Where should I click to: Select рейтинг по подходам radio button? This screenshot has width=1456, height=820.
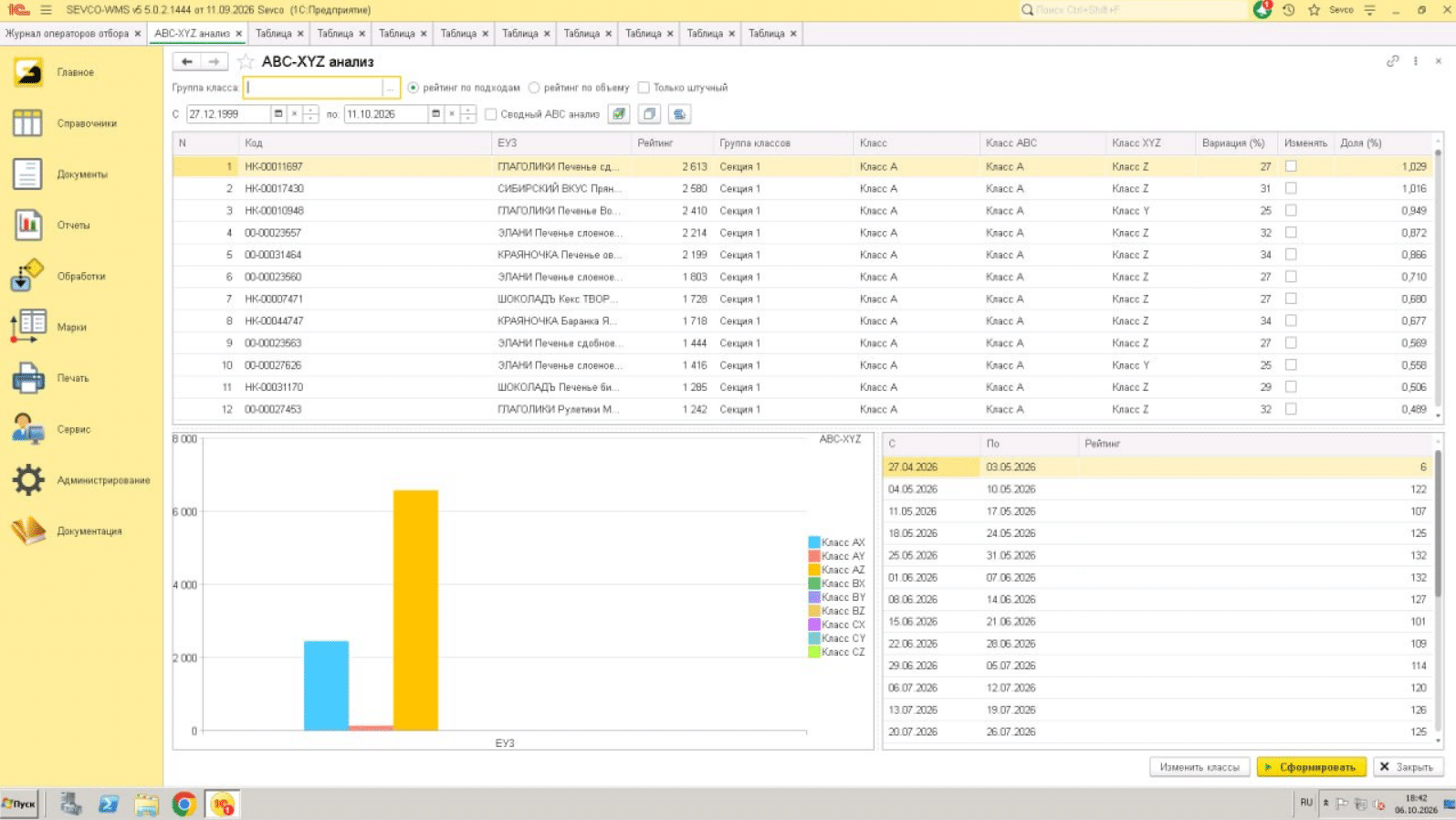(414, 88)
